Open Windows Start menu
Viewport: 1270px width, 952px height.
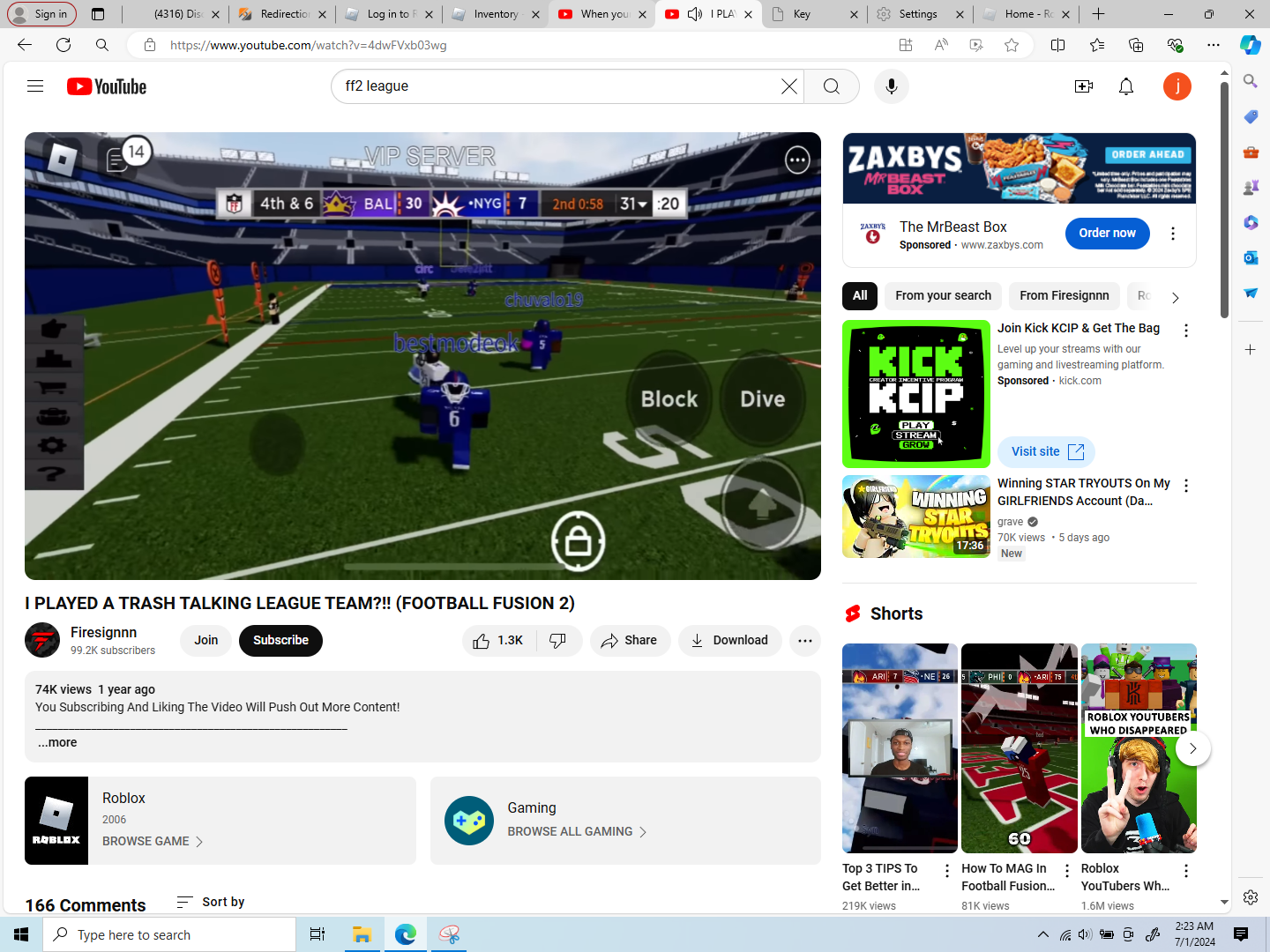[21, 934]
